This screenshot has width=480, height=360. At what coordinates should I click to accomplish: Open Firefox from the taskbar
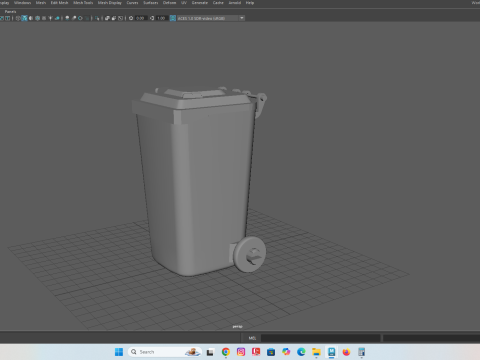[x=346, y=352]
